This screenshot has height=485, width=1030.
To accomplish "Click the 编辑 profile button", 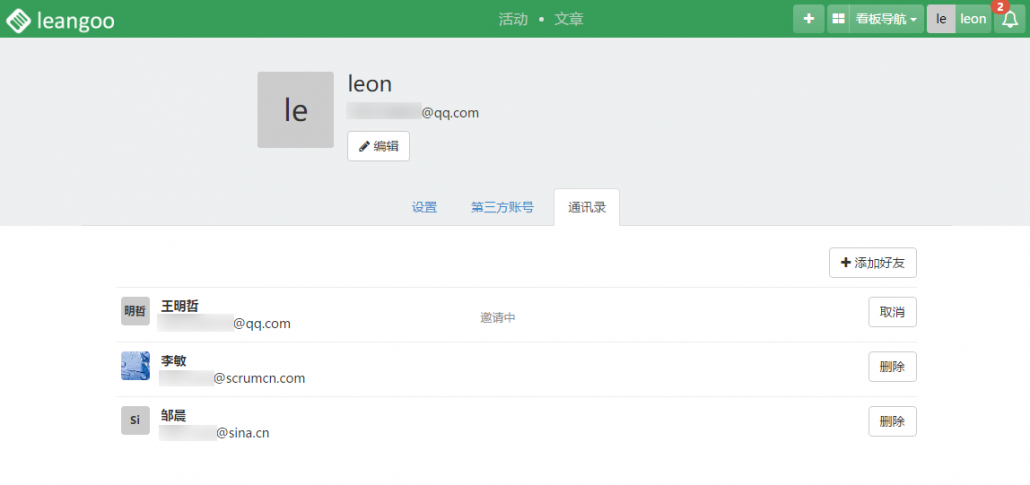I will click(378, 146).
